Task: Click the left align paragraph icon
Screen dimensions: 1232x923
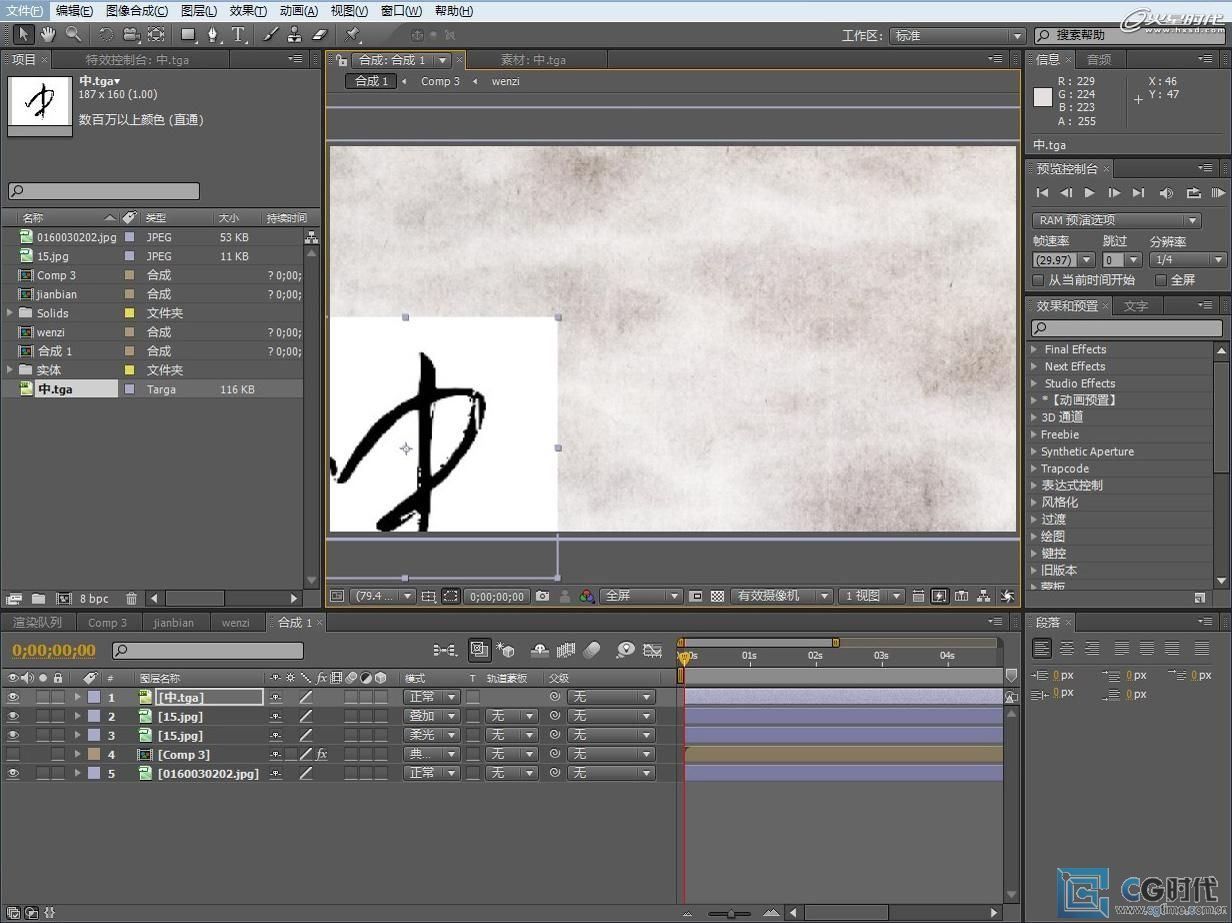Action: click(x=1042, y=649)
